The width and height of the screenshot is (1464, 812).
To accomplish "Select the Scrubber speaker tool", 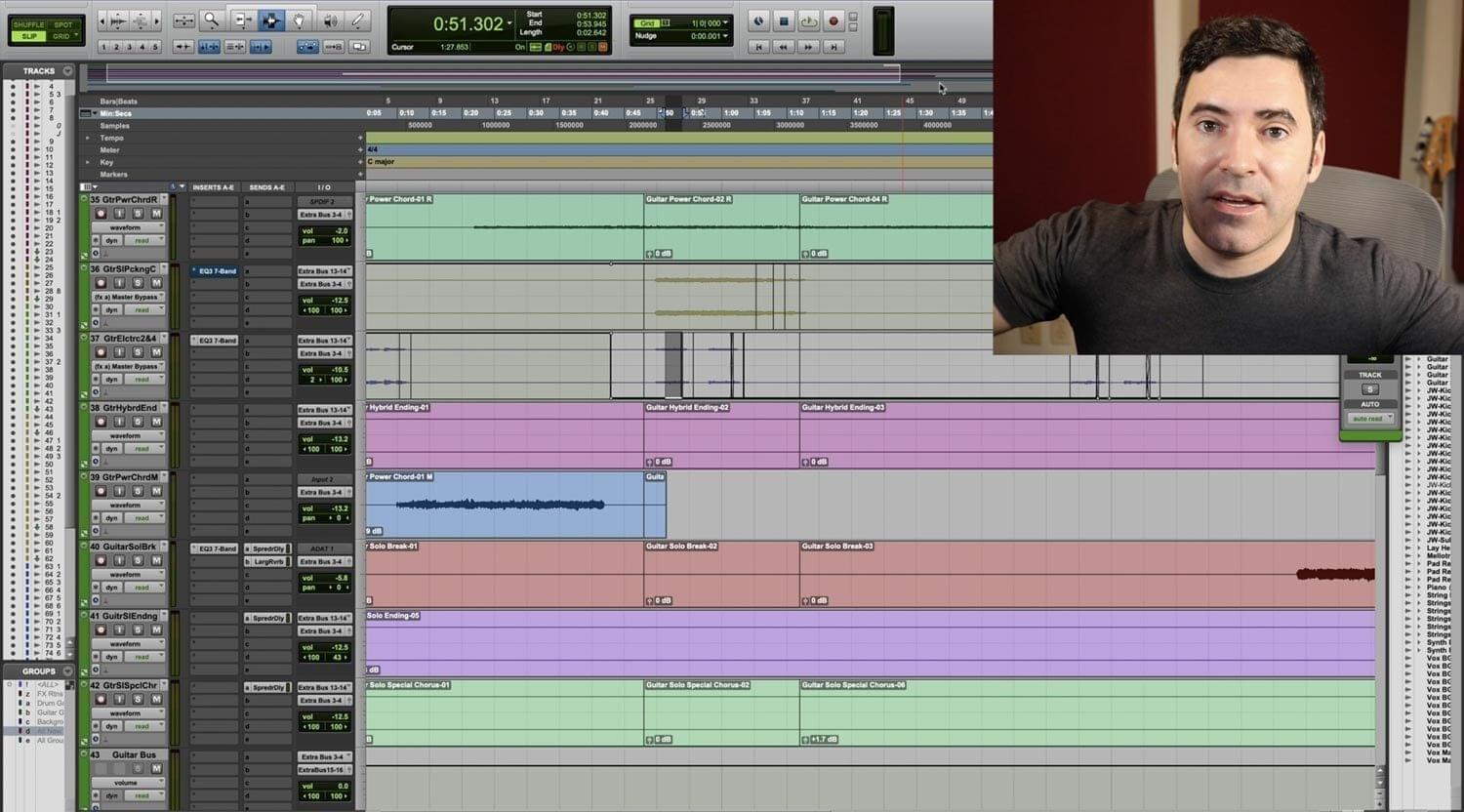I will (331, 20).
